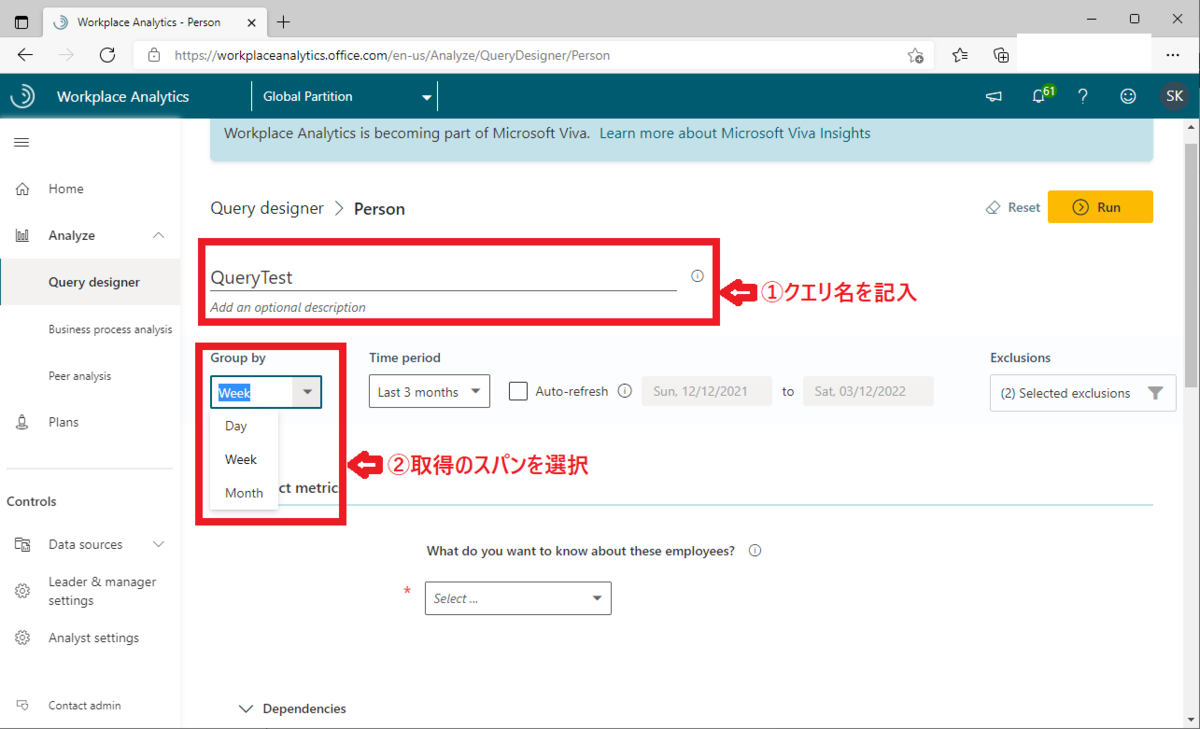Toggle the Group by dropdown arrow

click(307, 393)
